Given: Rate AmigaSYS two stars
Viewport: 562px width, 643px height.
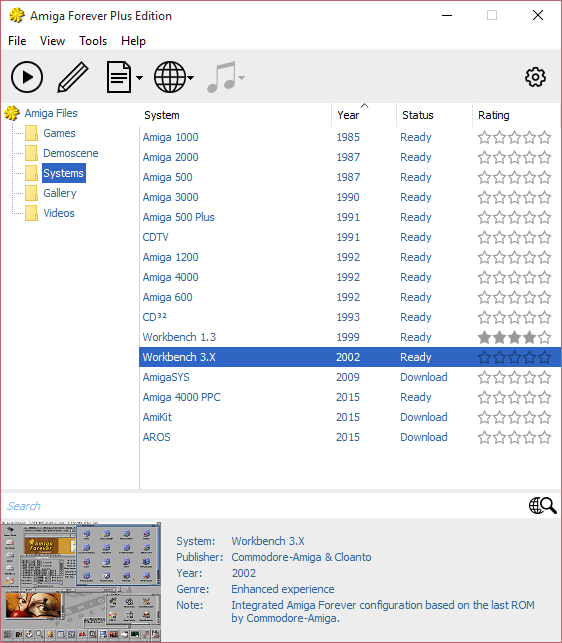Looking at the screenshot, I should pyautogui.click(x=500, y=378).
